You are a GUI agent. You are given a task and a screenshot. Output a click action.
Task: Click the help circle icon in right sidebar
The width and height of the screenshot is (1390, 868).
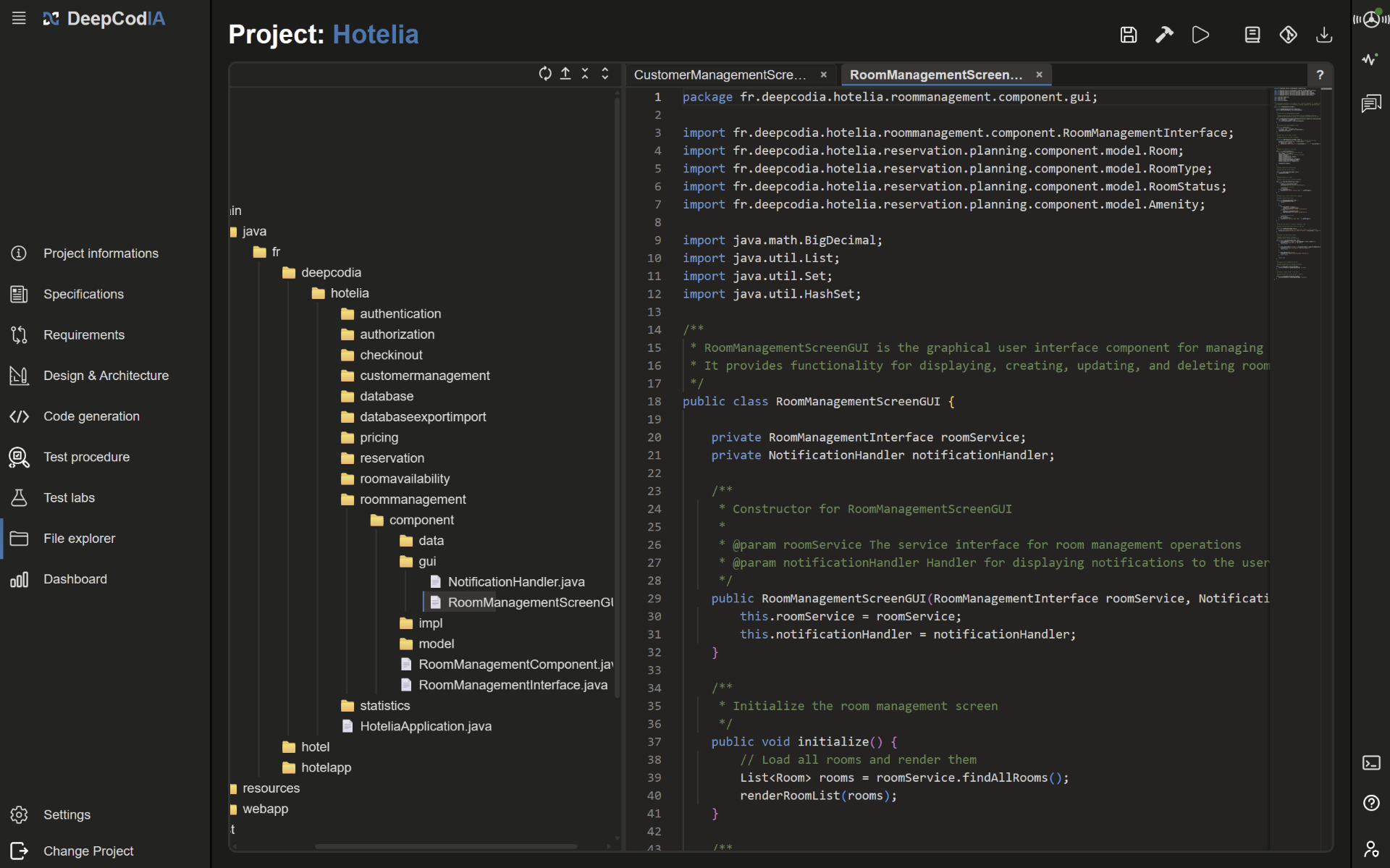(x=1371, y=803)
